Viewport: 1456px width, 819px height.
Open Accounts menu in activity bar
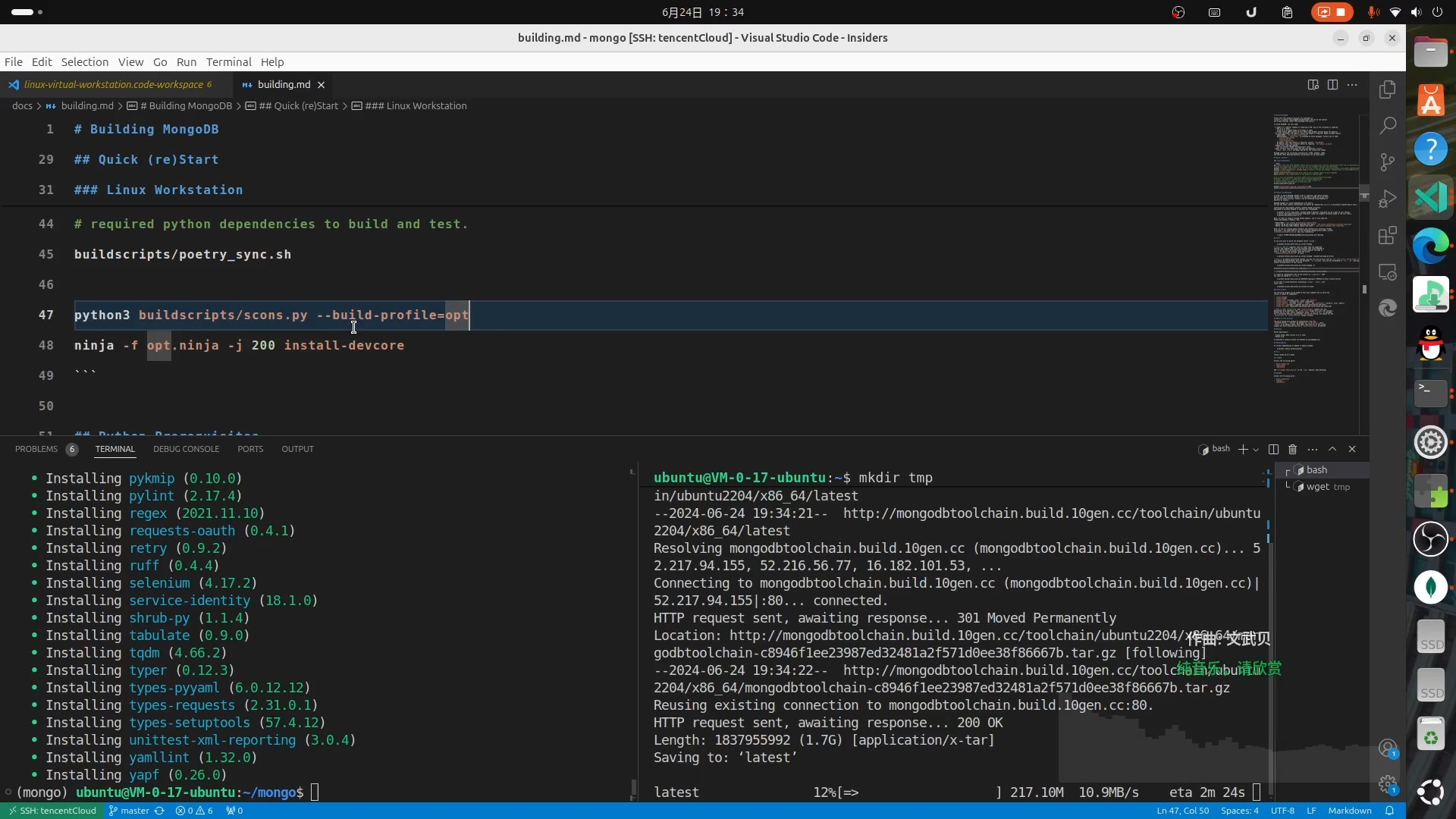pos(1388,749)
